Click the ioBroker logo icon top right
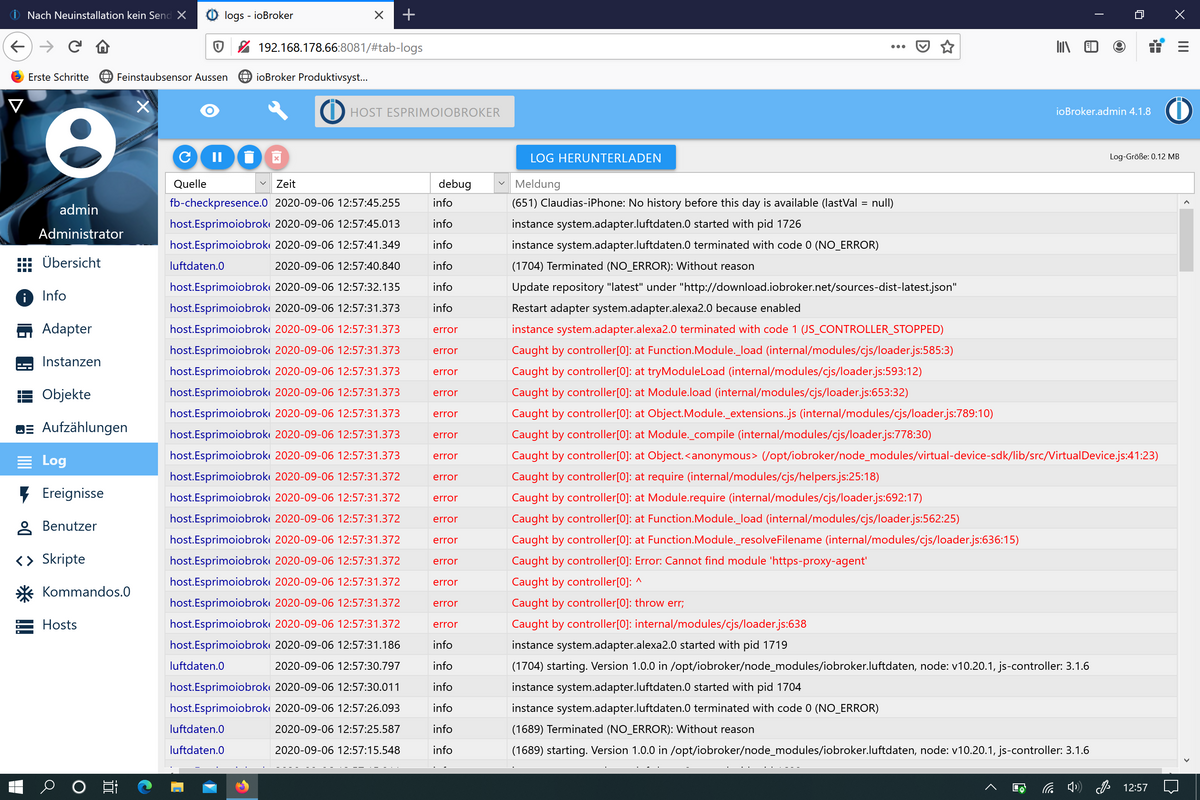Image resolution: width=1200 pixels, height=800 pixels. coord(1179,111)
